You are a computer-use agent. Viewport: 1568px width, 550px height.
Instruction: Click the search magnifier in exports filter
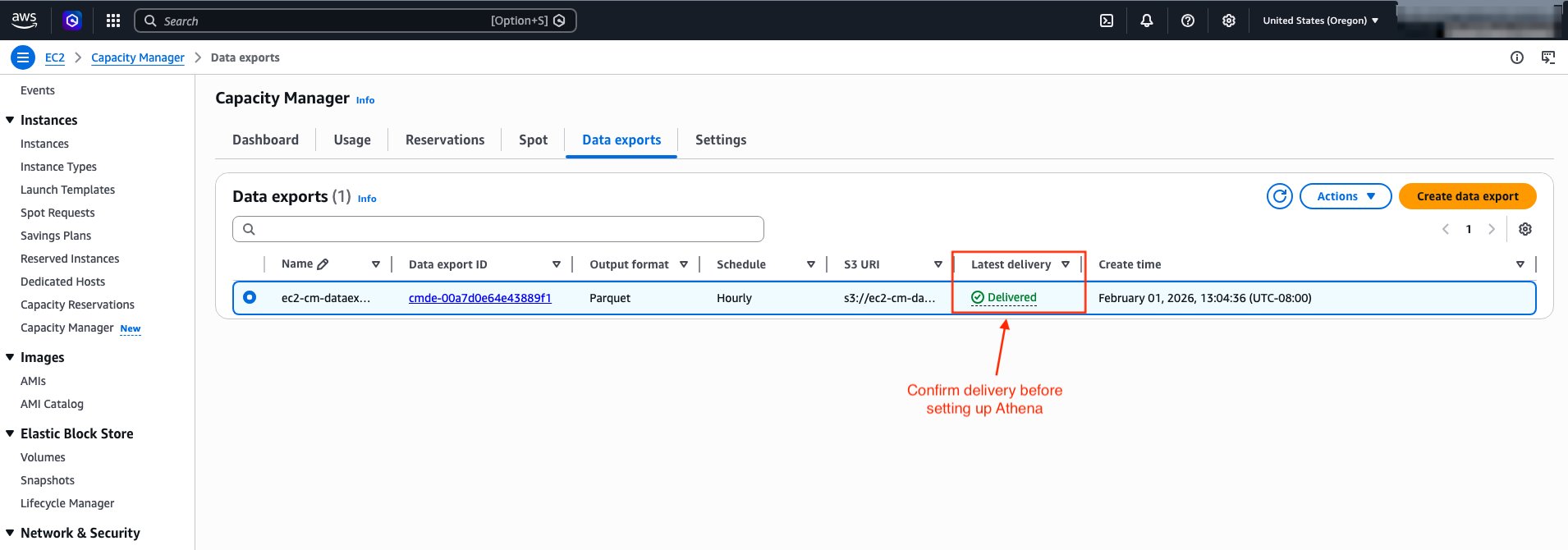pos(250,229)
